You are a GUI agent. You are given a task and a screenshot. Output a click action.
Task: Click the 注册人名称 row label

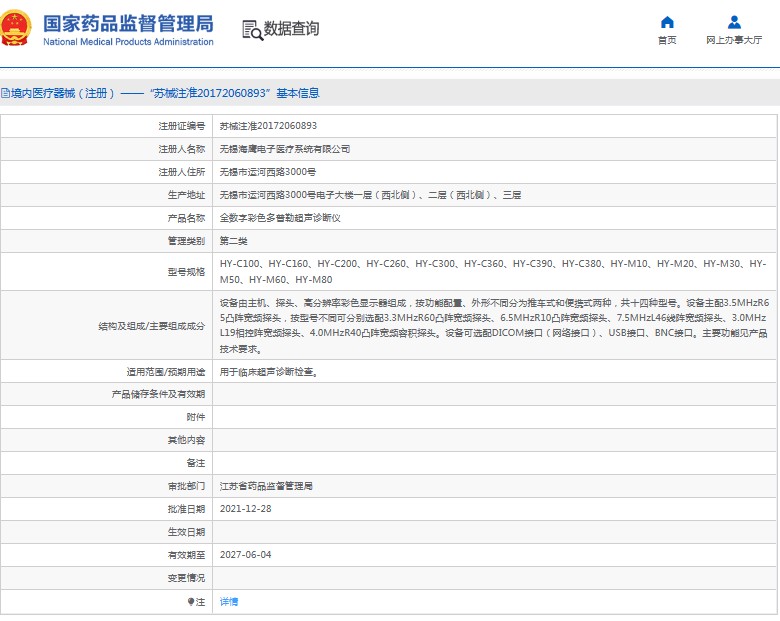point(182,149)
